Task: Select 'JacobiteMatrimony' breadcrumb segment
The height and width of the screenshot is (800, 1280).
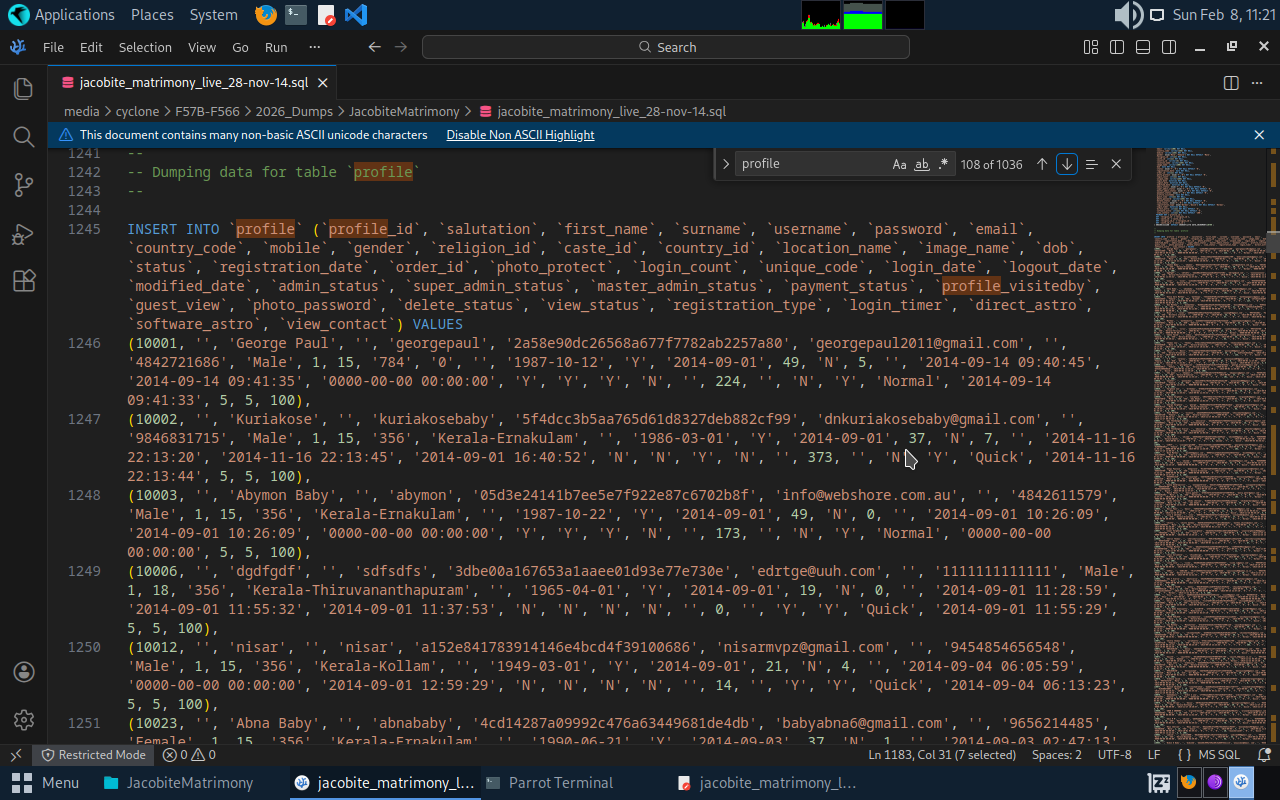Action: [404, 111]
